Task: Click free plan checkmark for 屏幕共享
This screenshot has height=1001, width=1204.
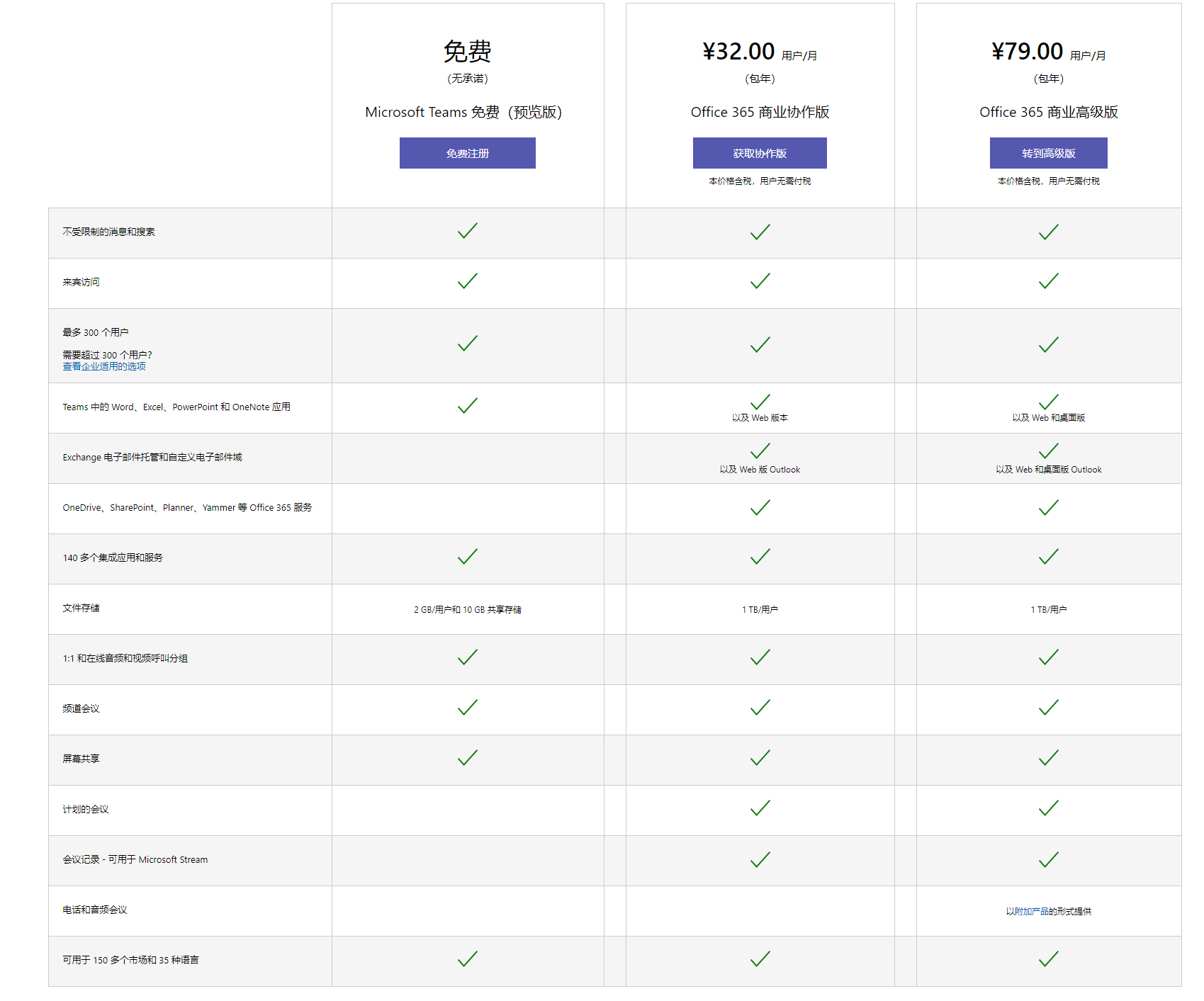Action: (x=468, y=758)
